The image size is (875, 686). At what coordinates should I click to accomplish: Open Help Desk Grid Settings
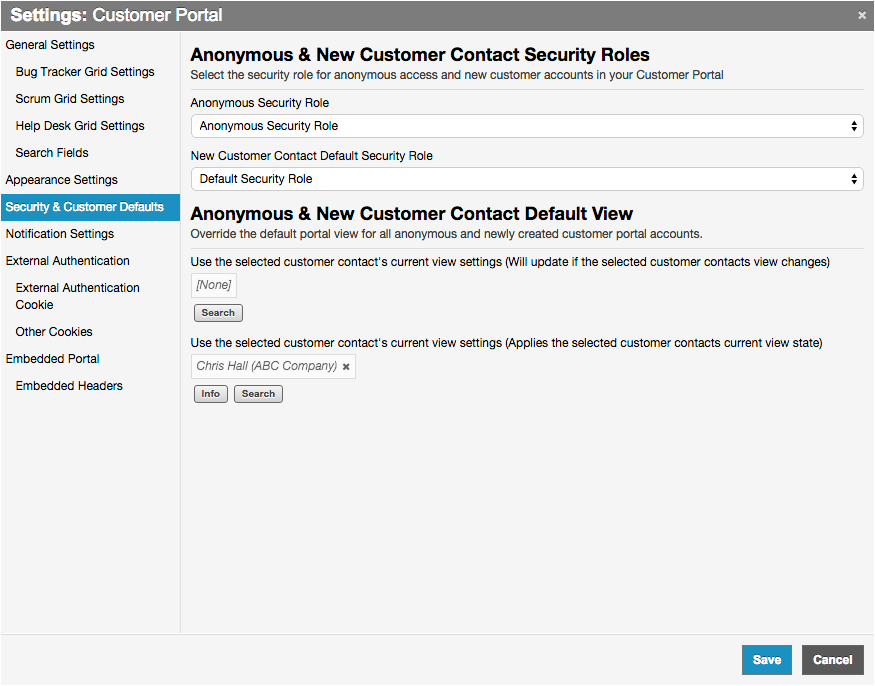coord(80,126)
